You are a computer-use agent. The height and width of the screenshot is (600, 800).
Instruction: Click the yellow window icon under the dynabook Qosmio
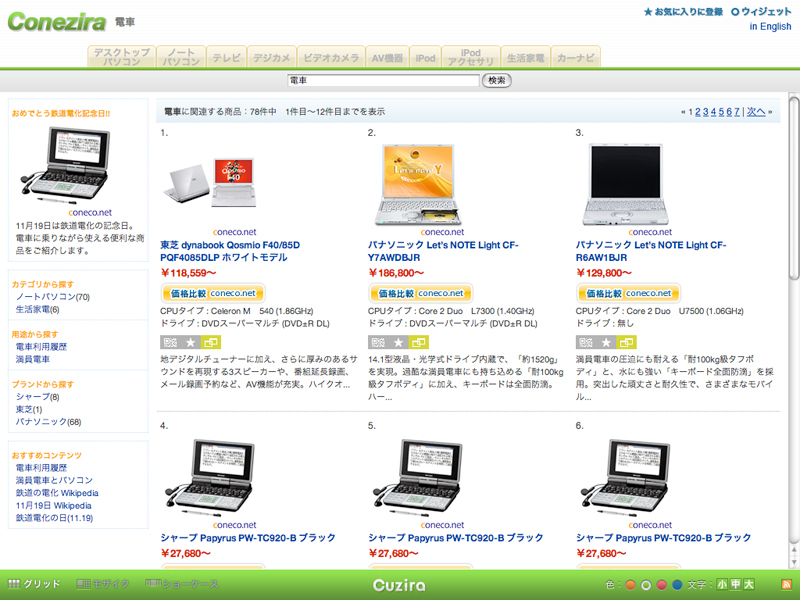point(211,342)
